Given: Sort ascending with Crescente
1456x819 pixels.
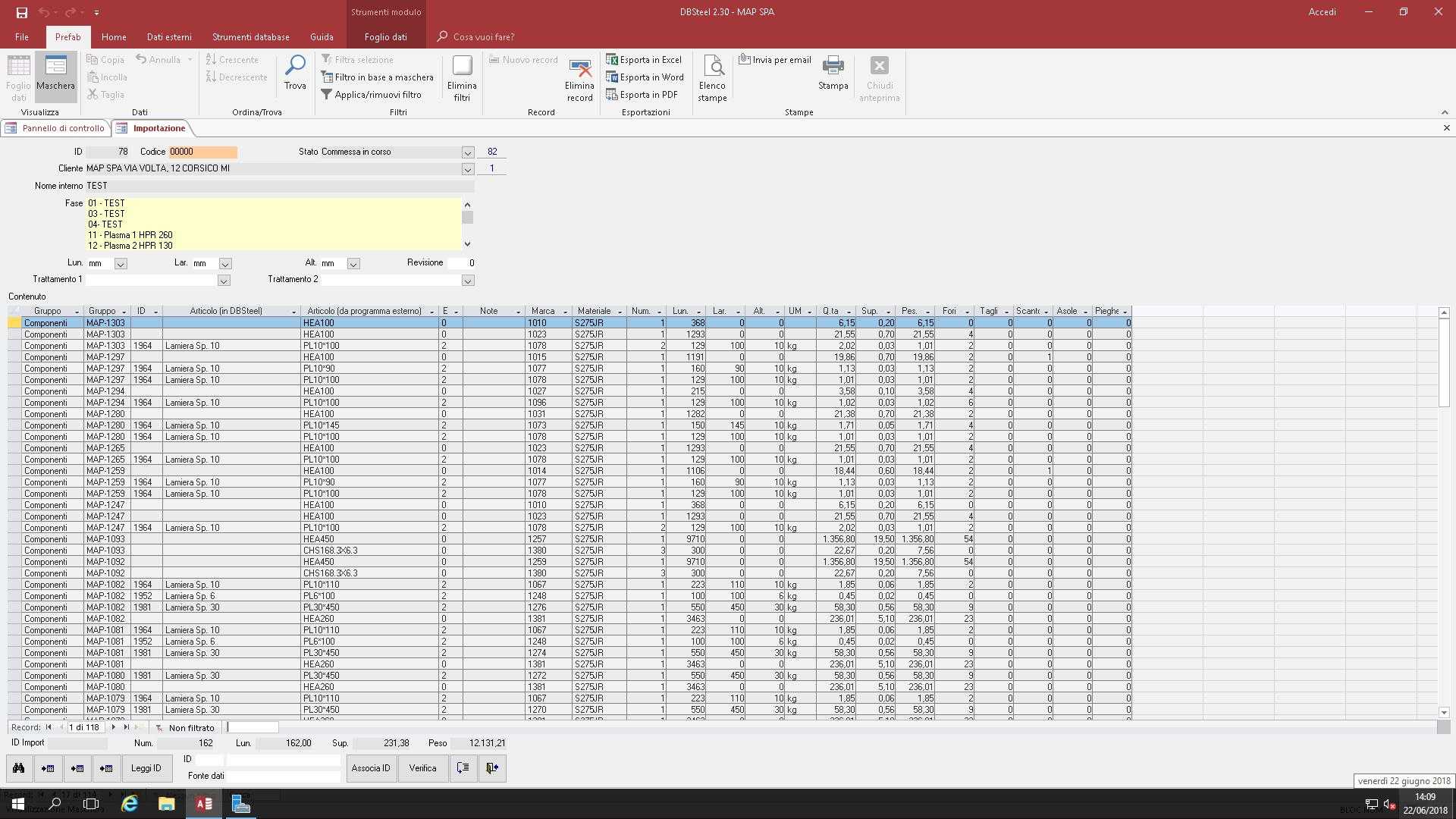Looking at the screenshot, I should 232,59.
